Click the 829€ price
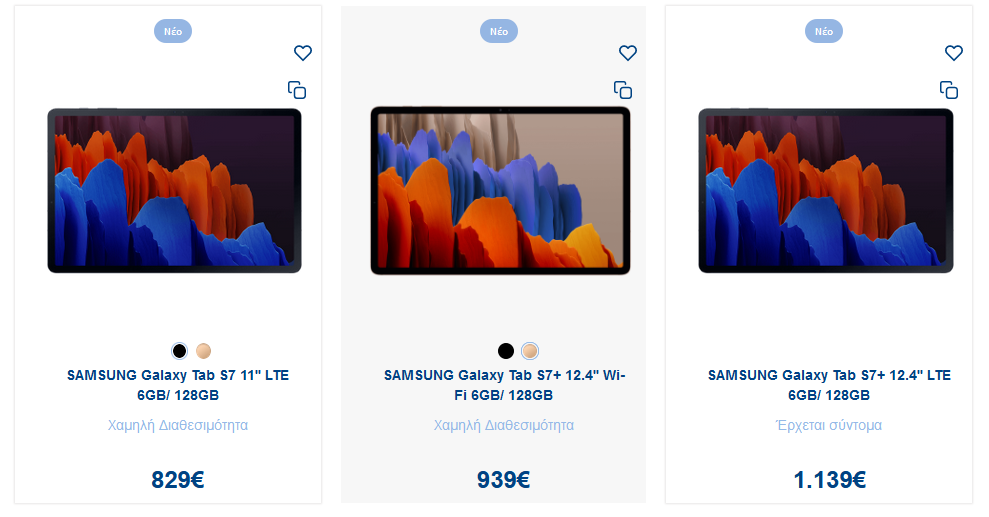Screen dimensions: 989x517 [178, 480]
